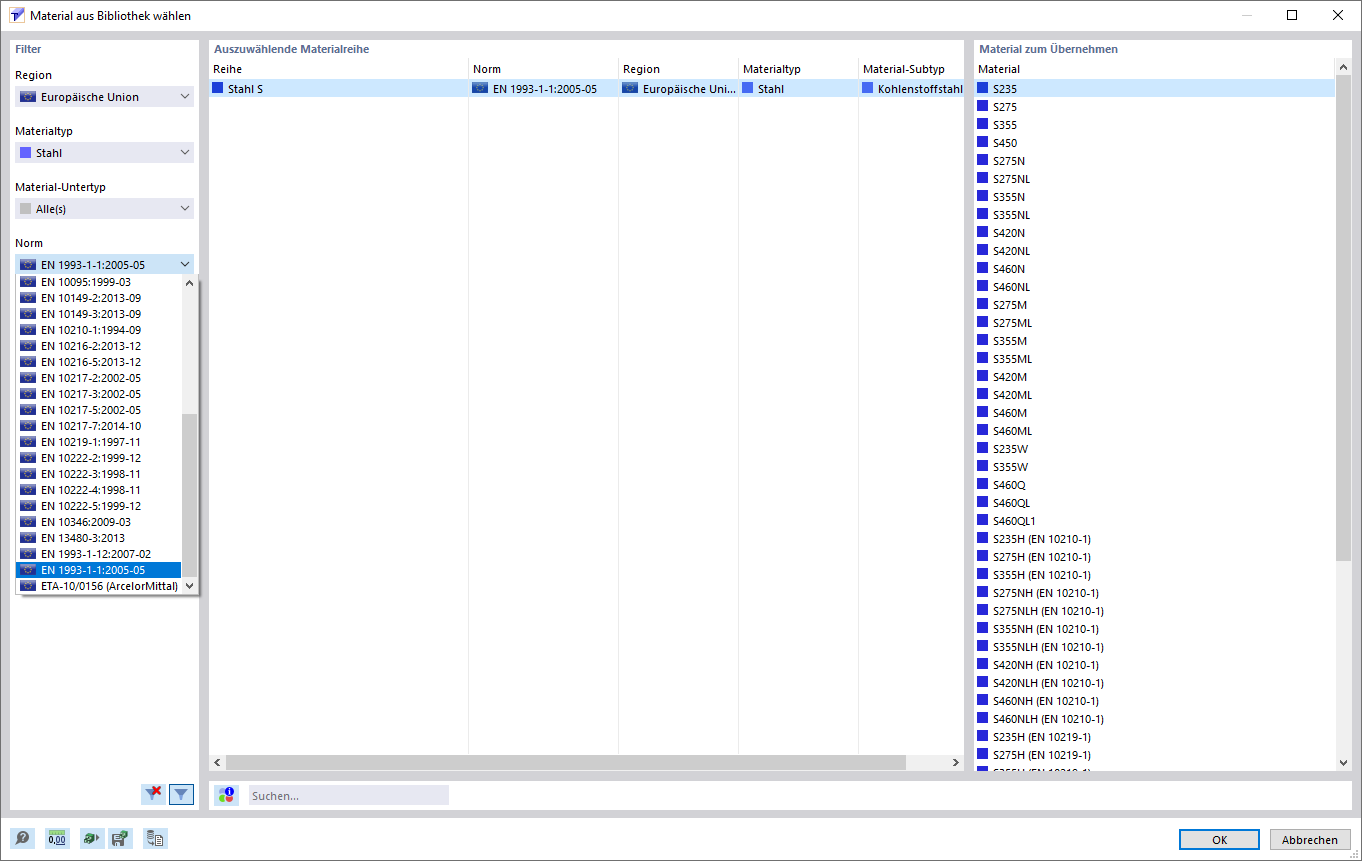
Task: Select material S275M
Action: point(1155,305)
